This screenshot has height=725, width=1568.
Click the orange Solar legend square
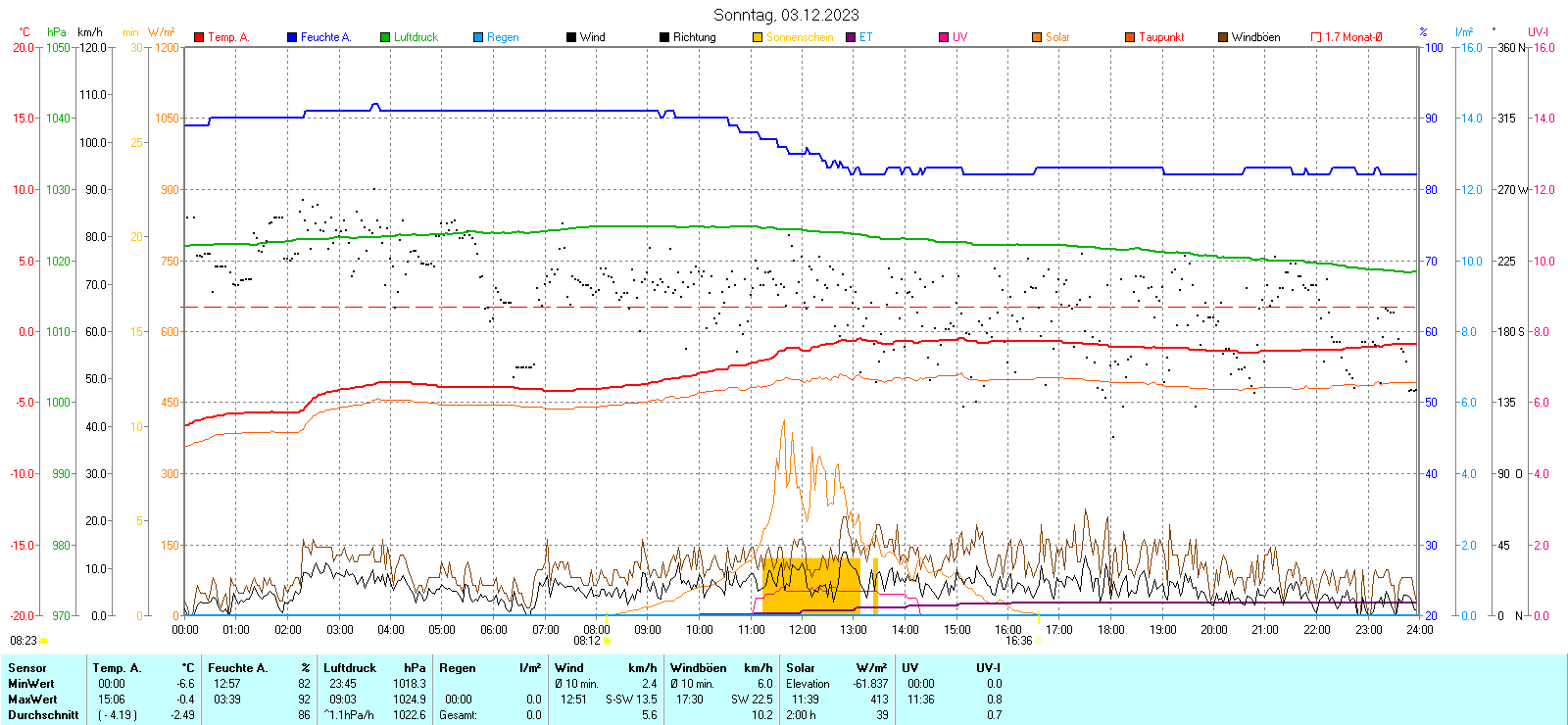(x=1037, y=37)
